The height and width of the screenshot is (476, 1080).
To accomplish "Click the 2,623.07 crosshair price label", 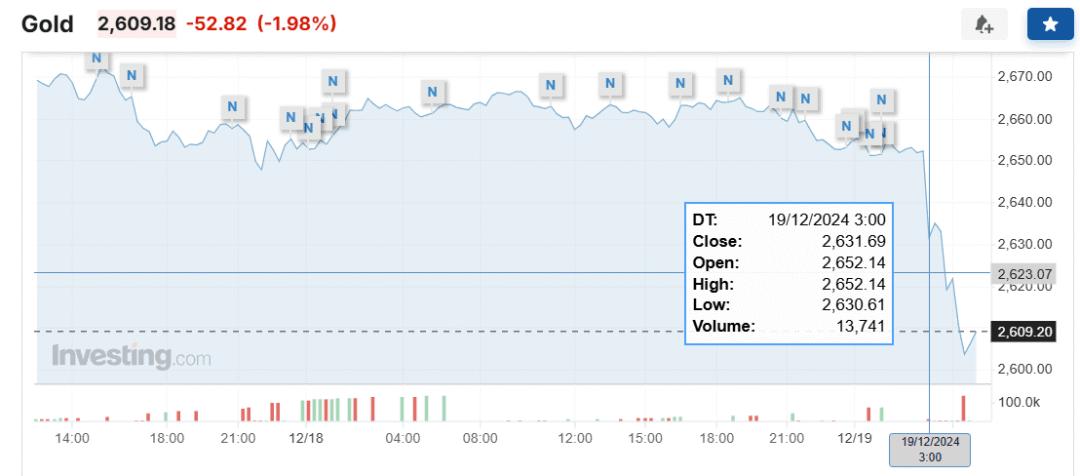I will [x=1021, y=273].
